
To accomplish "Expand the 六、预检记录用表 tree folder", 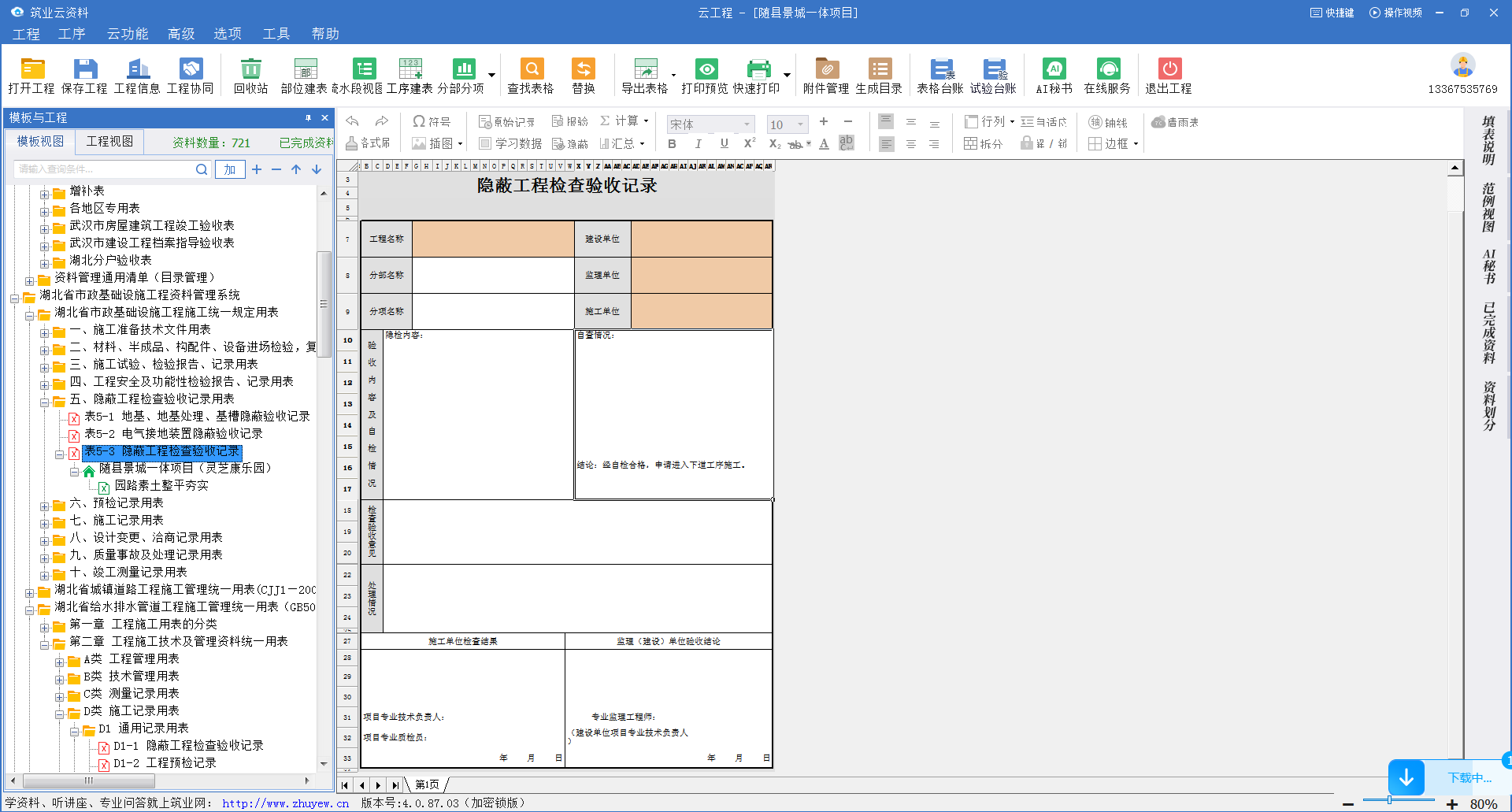I will pyautogui.click(x=45, y=504).
